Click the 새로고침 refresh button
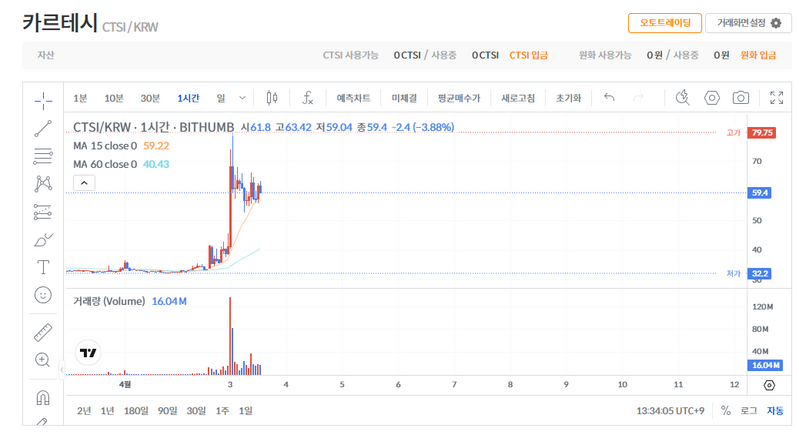799x435 pixels. click(x=518, y=98)
